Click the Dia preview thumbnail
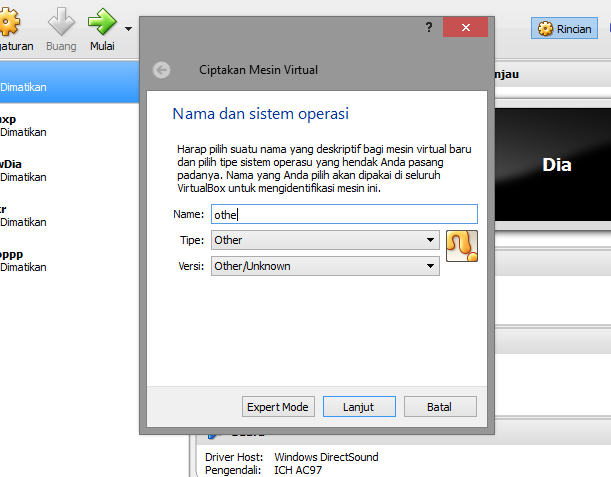 [553, 165]
